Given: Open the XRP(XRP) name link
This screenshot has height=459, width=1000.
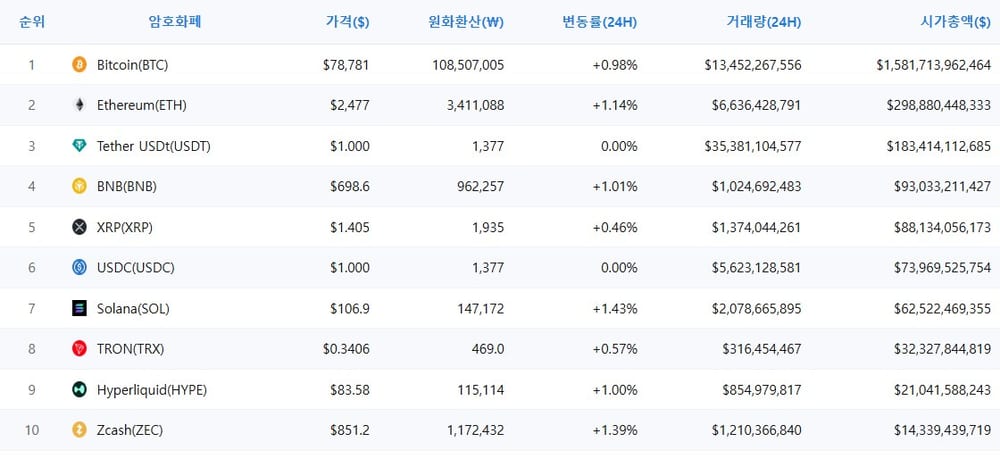Looking at the screenshot, I should (x=125, y=228).
